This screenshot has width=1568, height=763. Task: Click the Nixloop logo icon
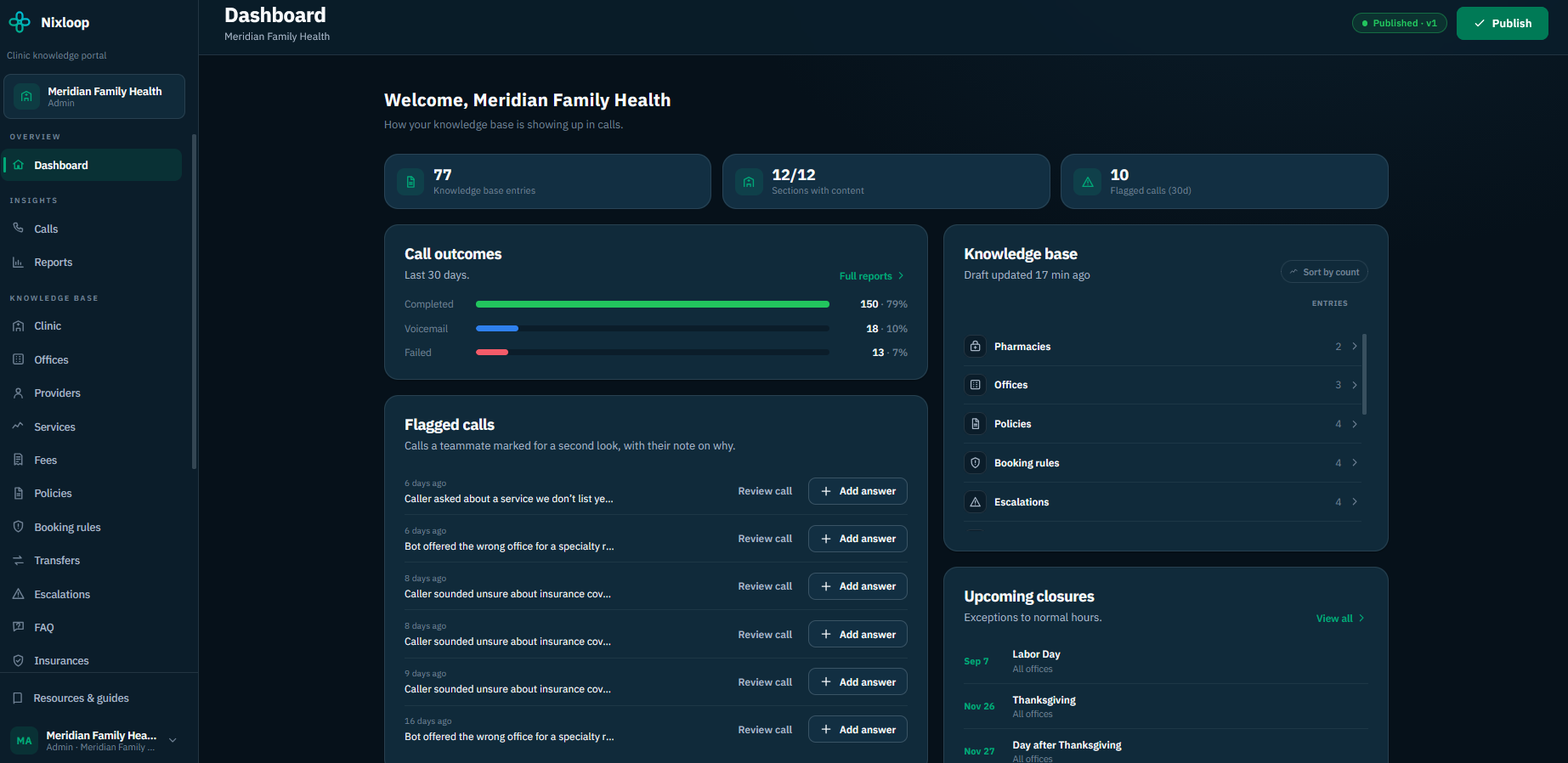pos(19,23)
